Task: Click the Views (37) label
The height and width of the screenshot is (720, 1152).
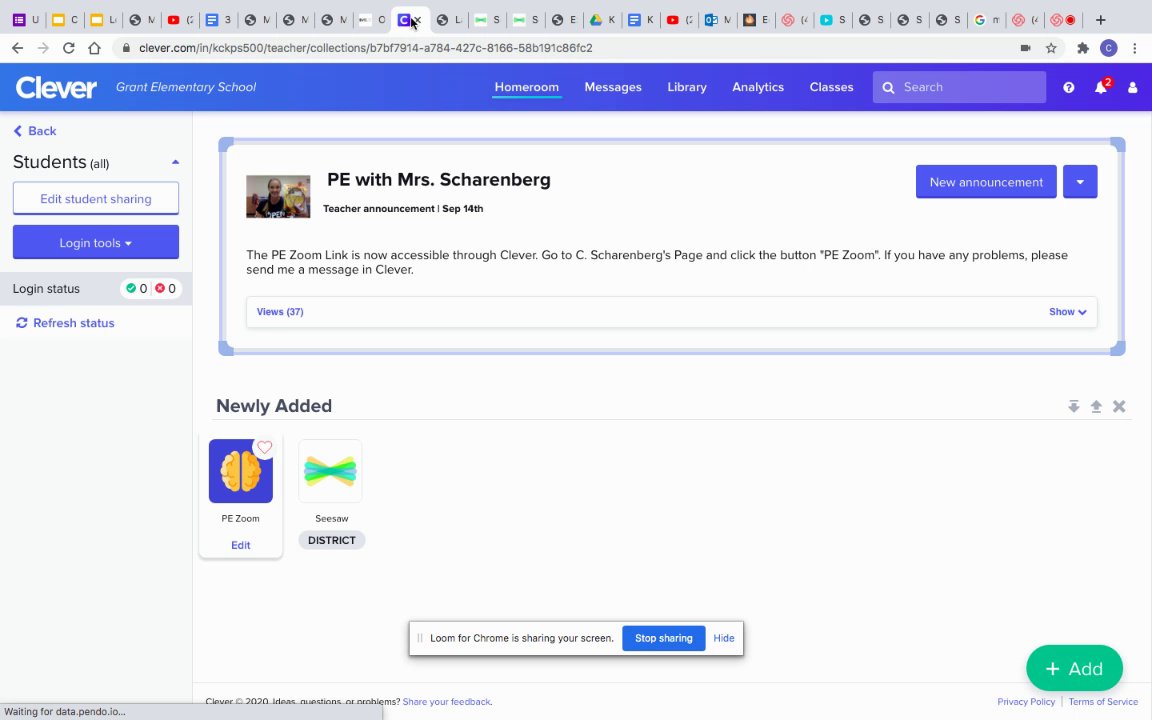Action: click(x=280, y=312)
